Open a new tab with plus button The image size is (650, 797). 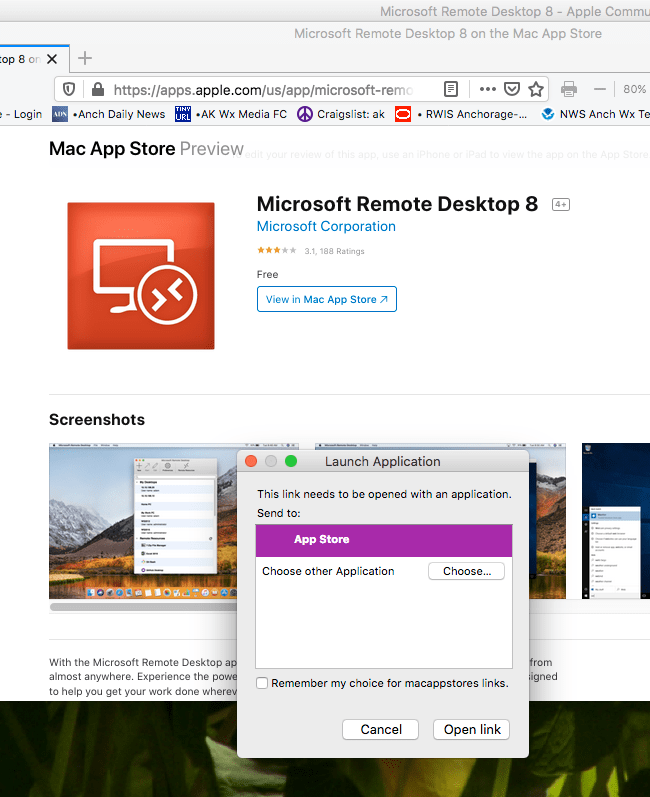point(85,58)
